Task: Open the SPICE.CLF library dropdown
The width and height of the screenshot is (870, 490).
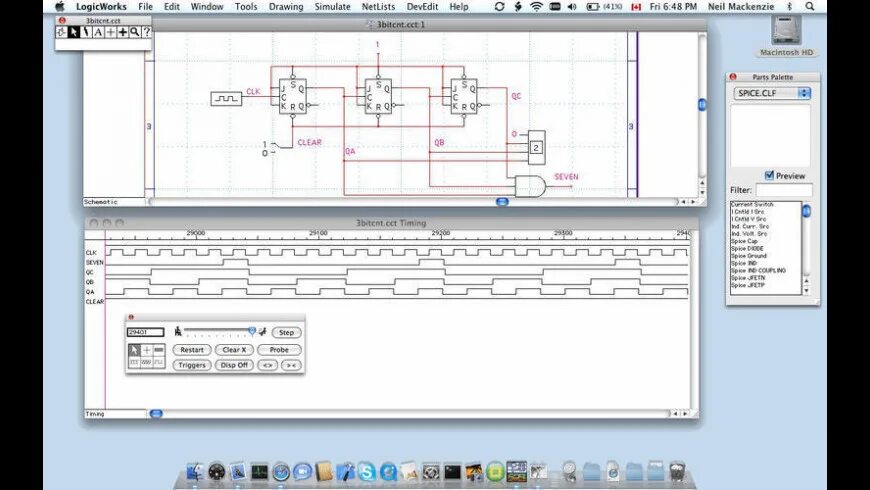Action: point(772,93)
